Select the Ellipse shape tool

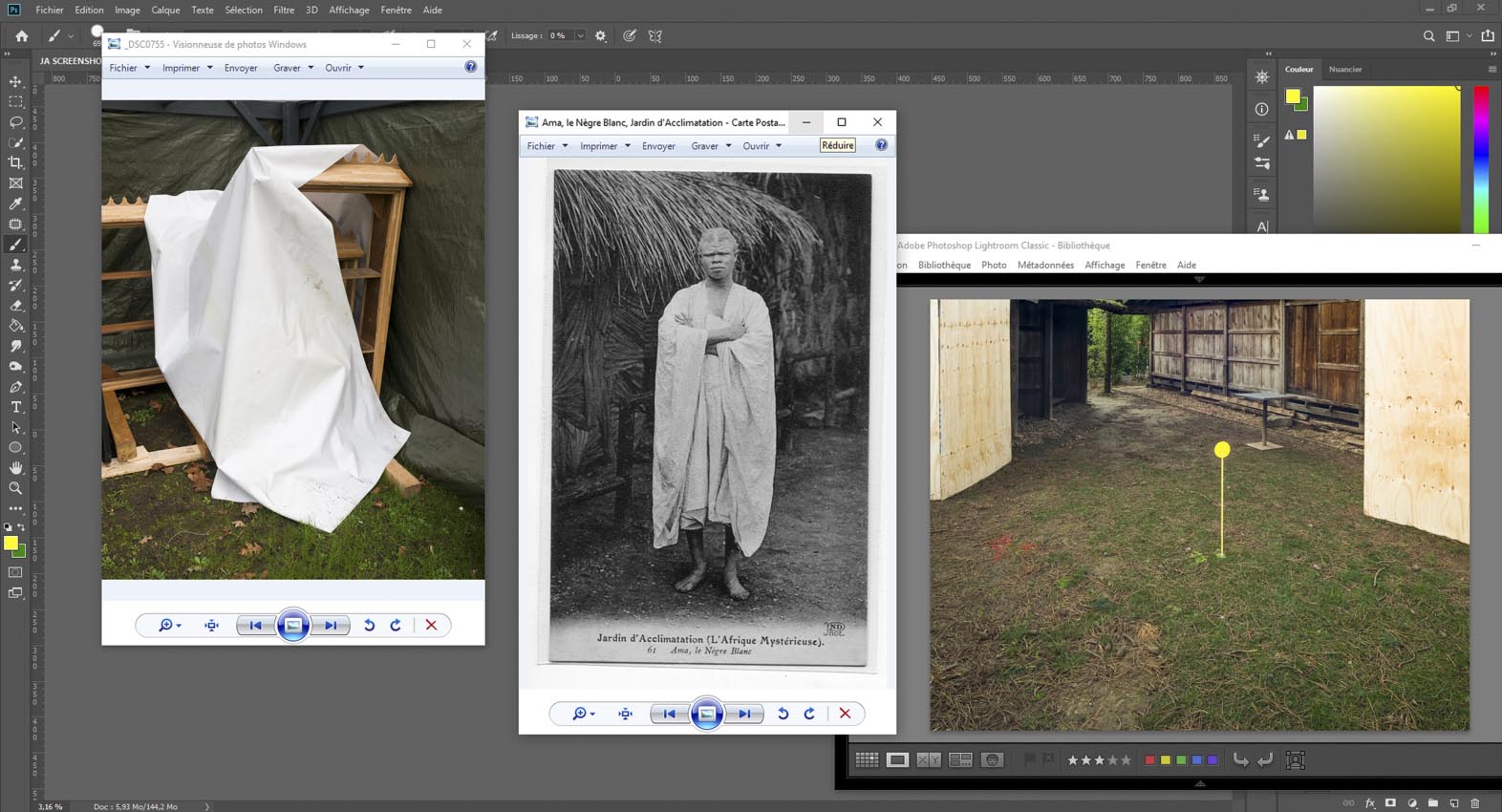(15, 447)
